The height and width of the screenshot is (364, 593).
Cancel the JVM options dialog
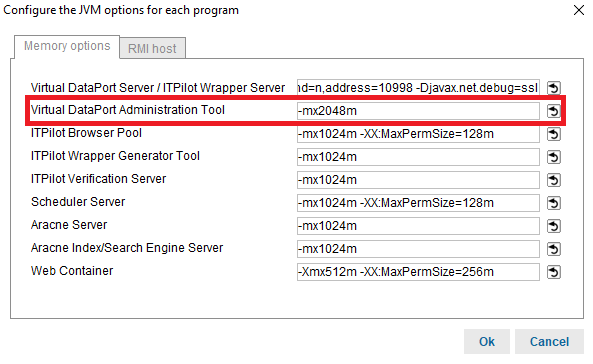click(549, 341)
